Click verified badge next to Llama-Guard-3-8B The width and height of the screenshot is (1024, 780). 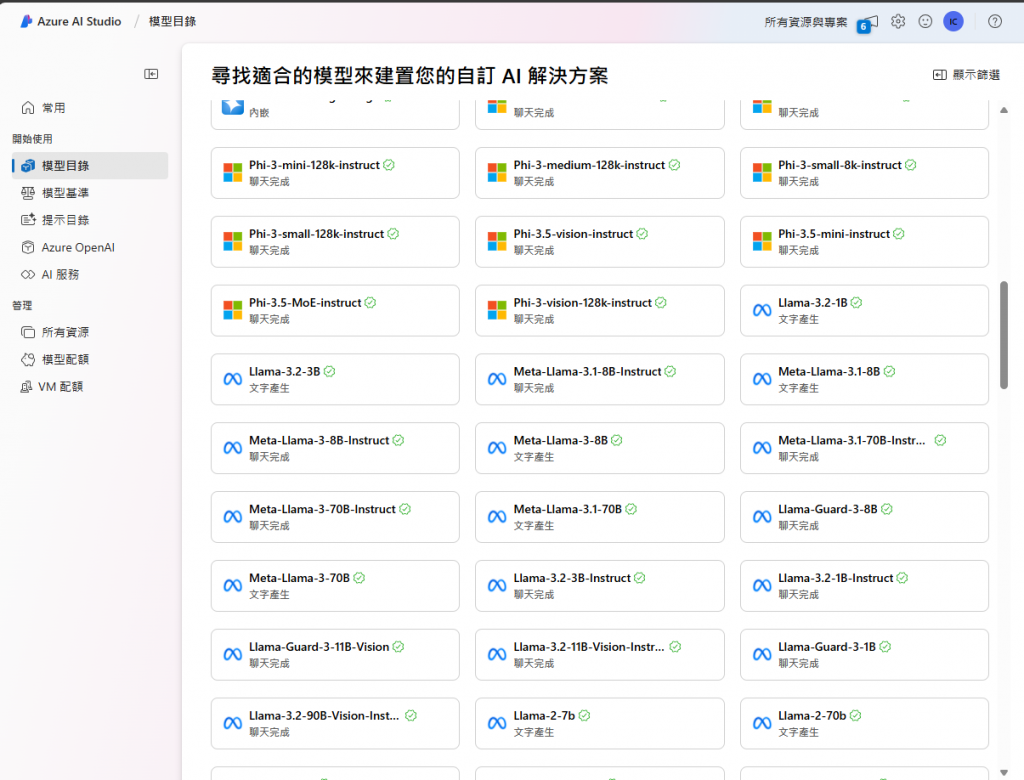[887, 510]
